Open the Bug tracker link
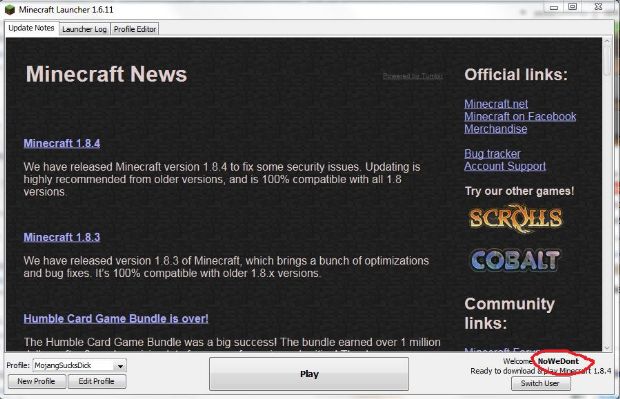 tap(492, 153)
